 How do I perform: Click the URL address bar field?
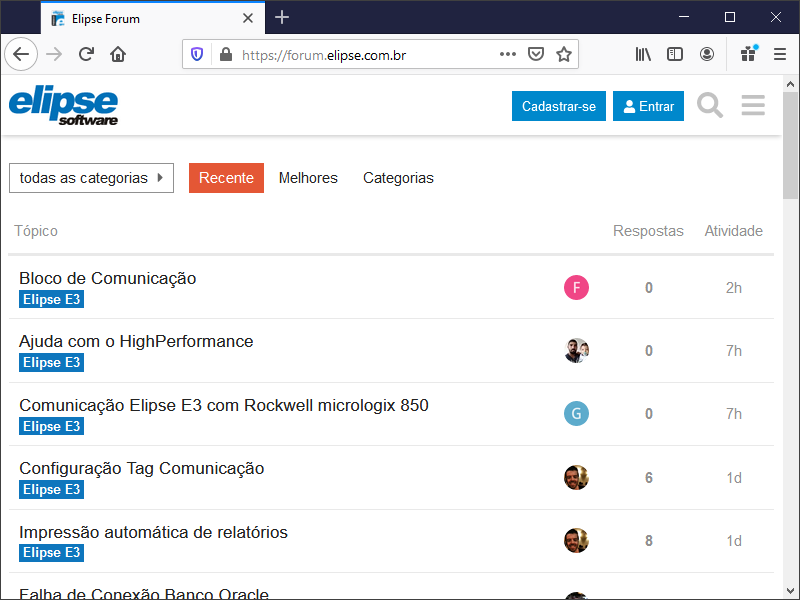(360, 55)
